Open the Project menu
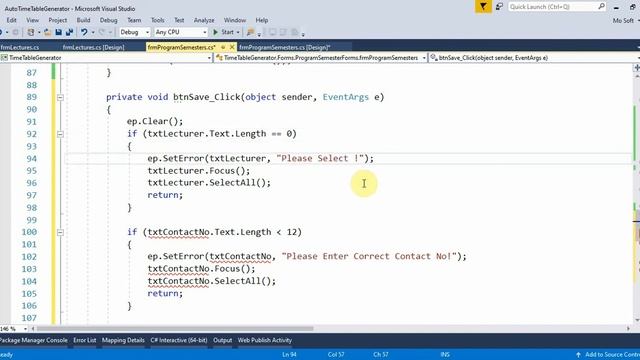 click(58, 20)
